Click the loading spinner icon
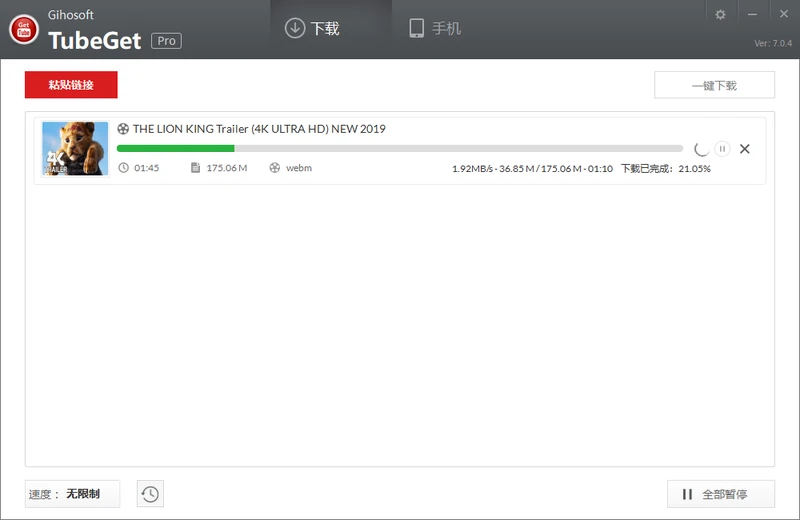This screenshot has width=800, height=520. click(702, 148)
